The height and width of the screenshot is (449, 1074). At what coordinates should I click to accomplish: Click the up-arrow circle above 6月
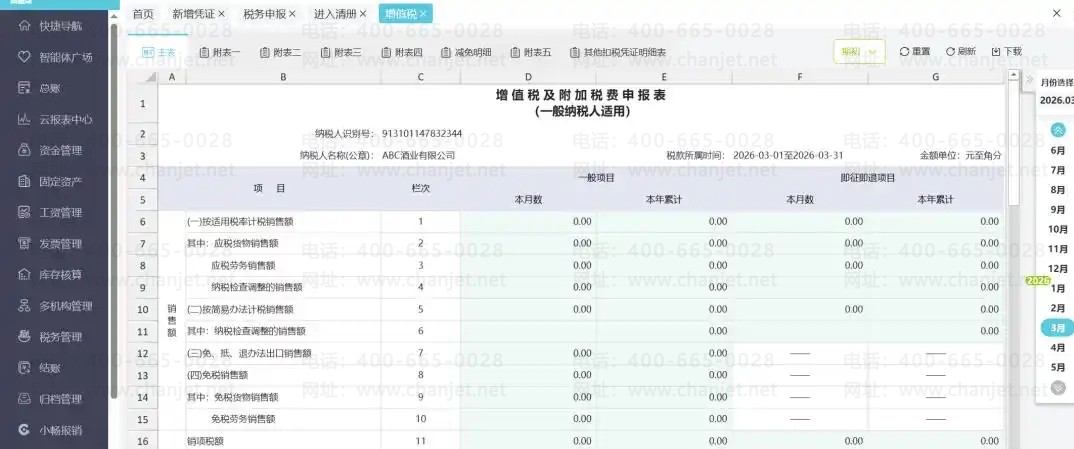[x=1058, y=129]
